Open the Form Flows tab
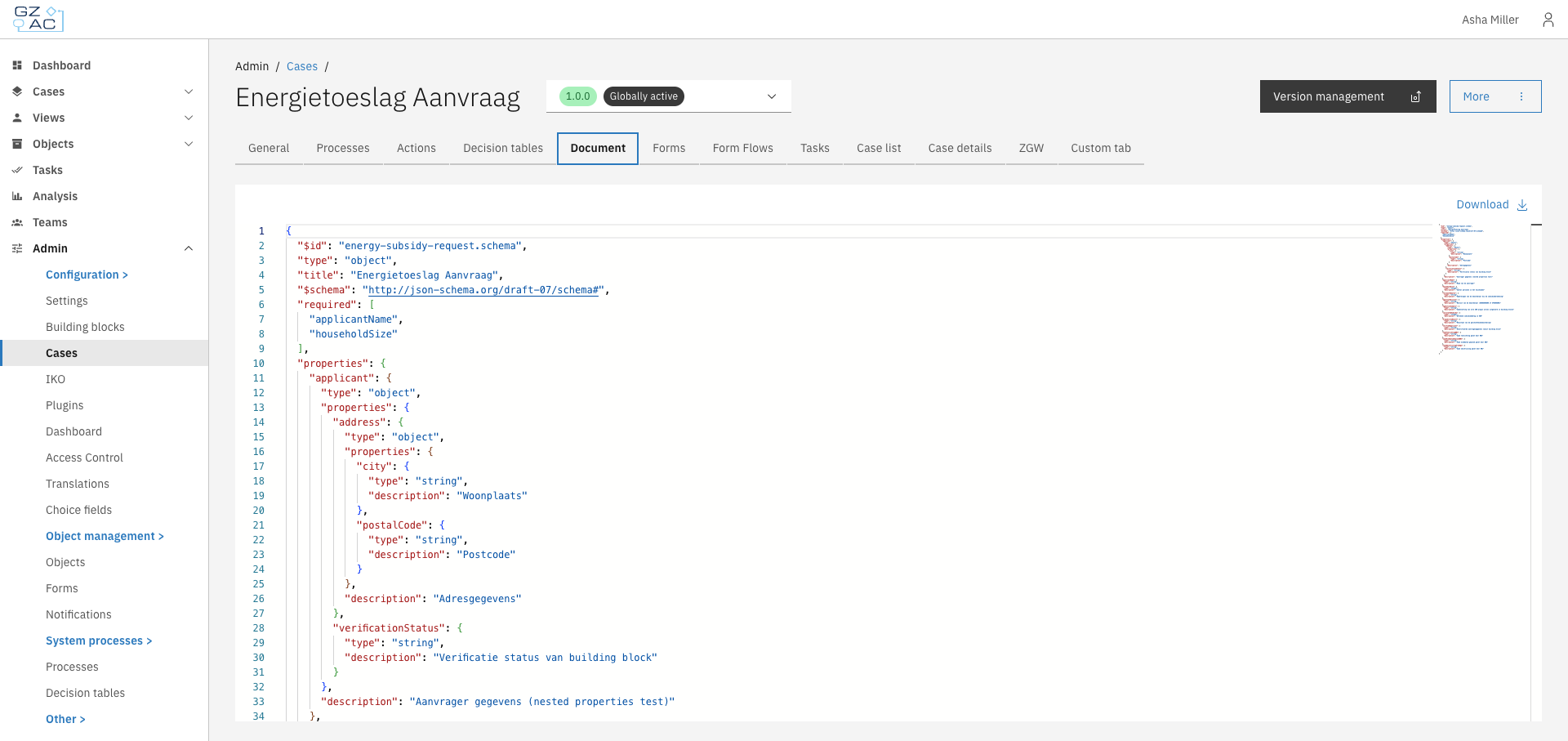This screenshot has width=1568, height=741. pos(743,149)
